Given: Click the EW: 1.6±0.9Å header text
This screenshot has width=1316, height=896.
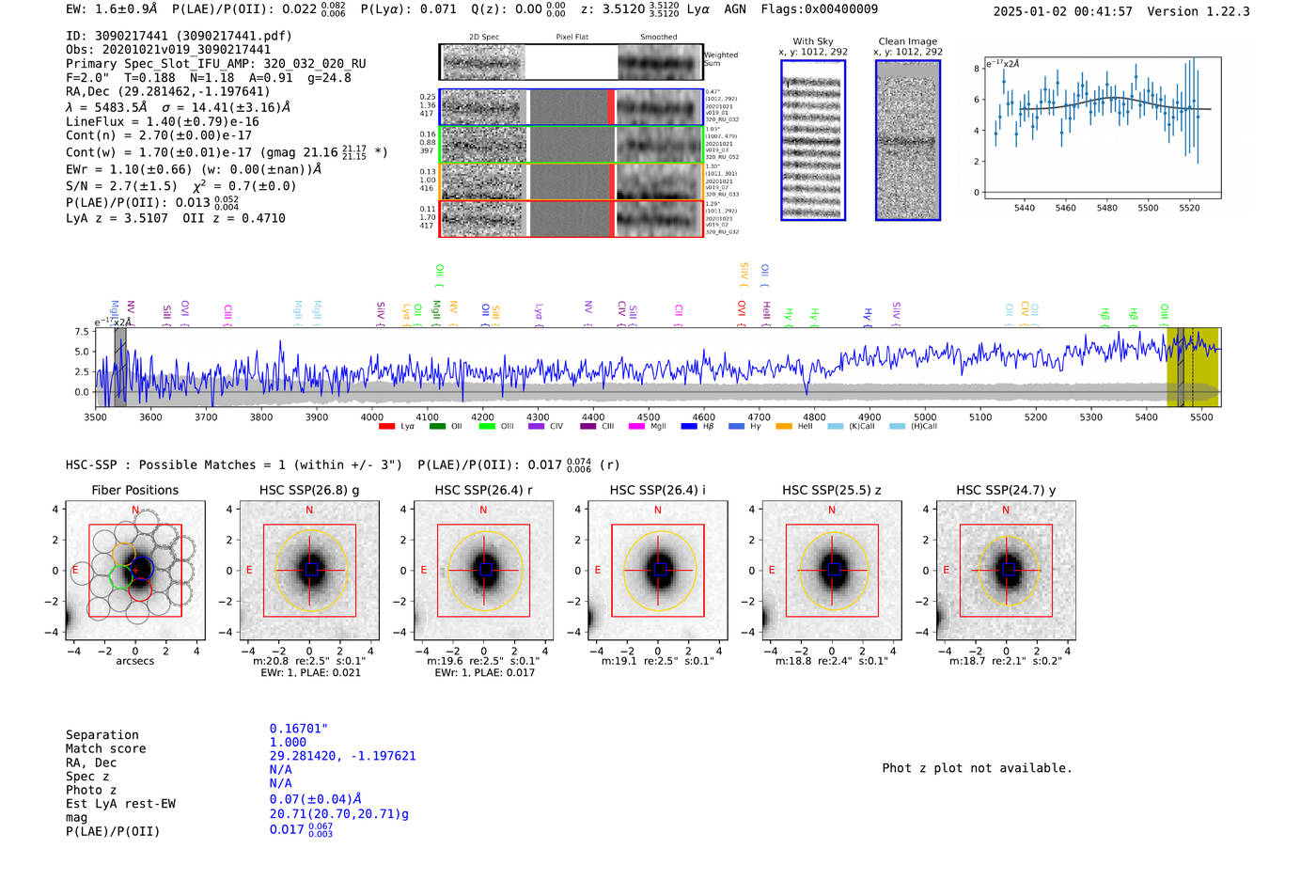Looking at the screenshot, I should coord(112,9).
